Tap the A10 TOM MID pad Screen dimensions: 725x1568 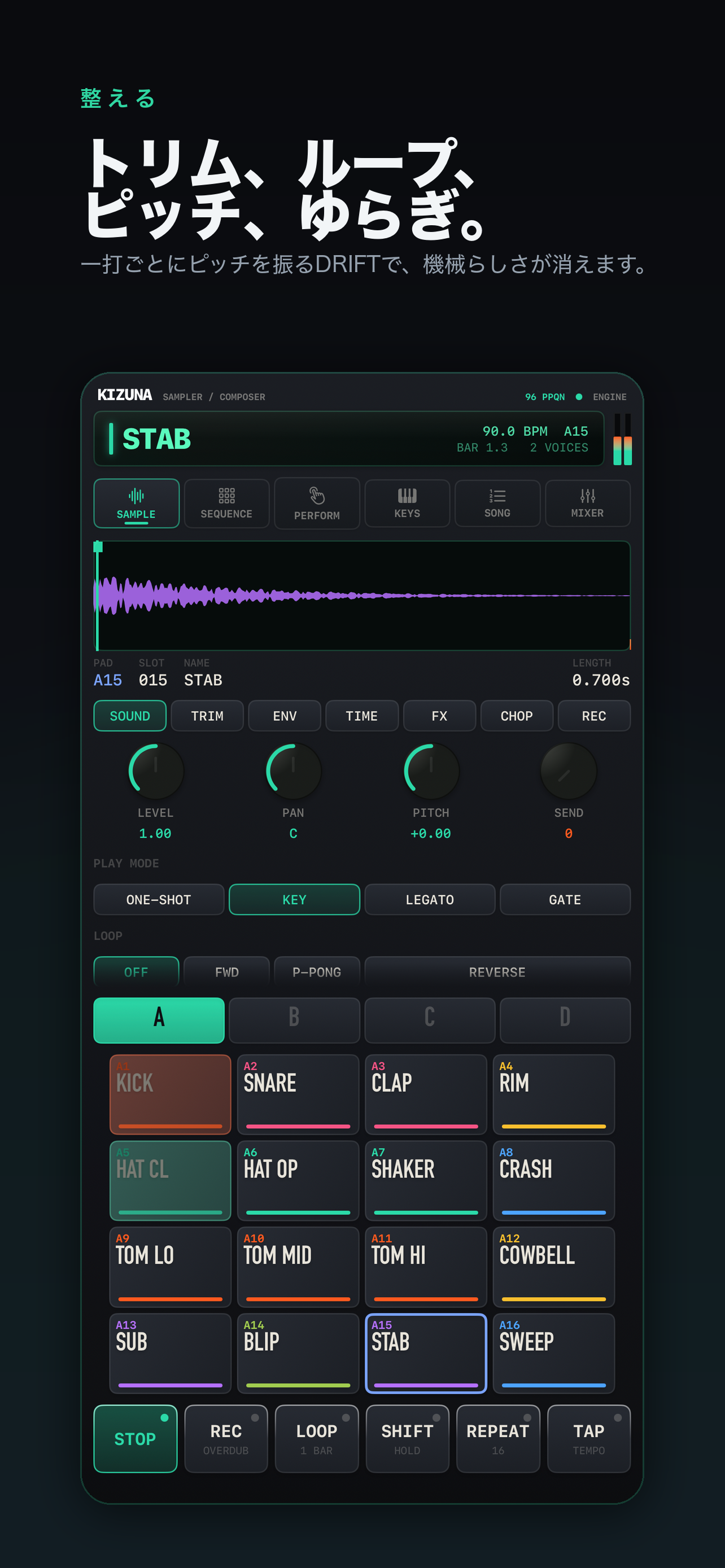(298, 1267)
